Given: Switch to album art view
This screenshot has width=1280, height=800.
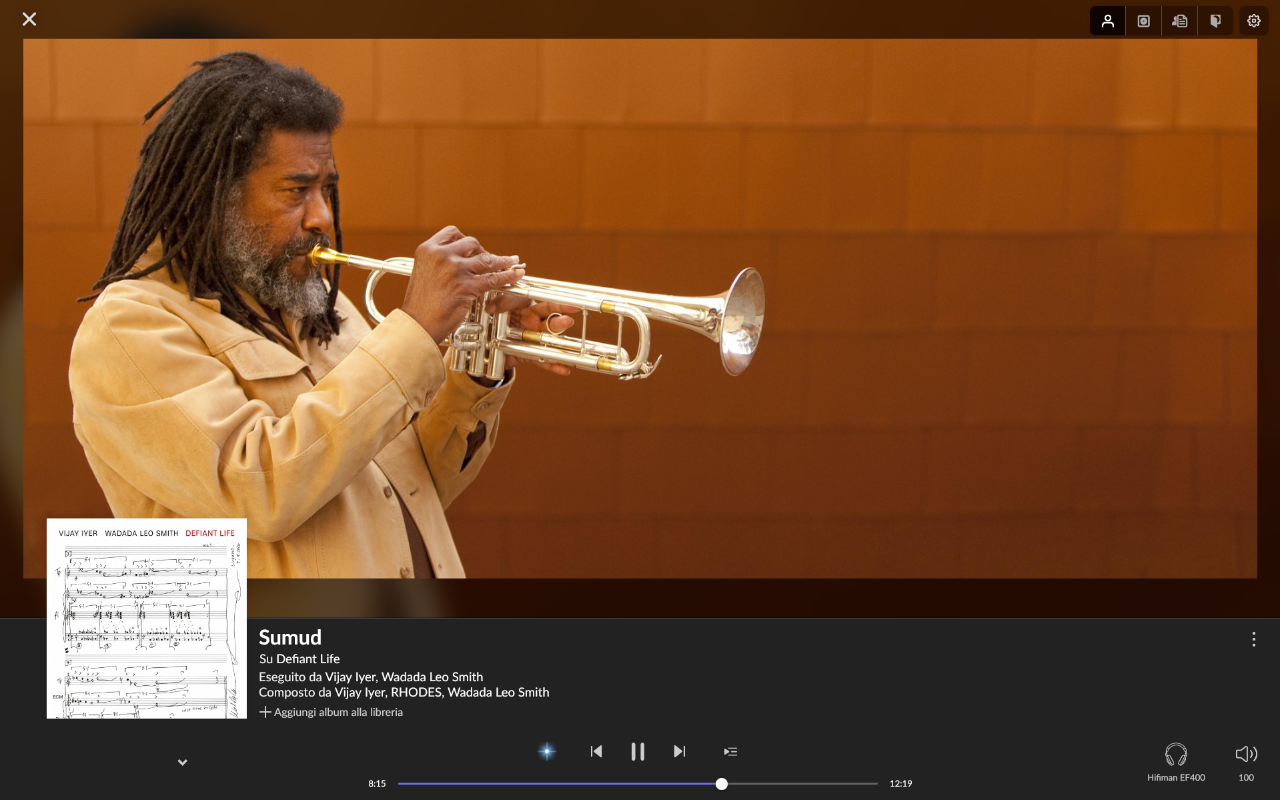Looking at the screenshot, I should pyautogui.click(x=1143, y=21).
